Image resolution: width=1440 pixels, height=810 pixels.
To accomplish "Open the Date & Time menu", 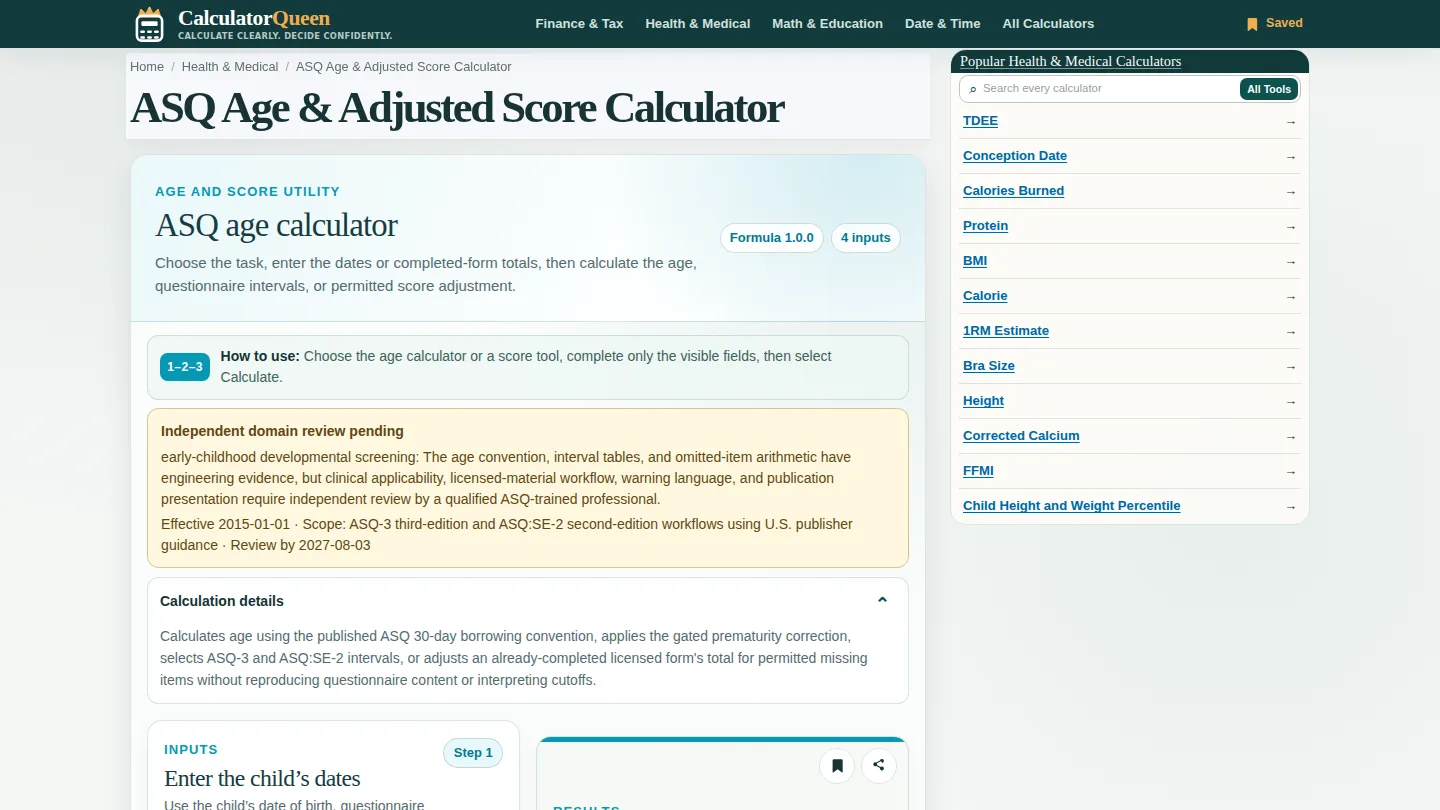I will tap(942, 24).
